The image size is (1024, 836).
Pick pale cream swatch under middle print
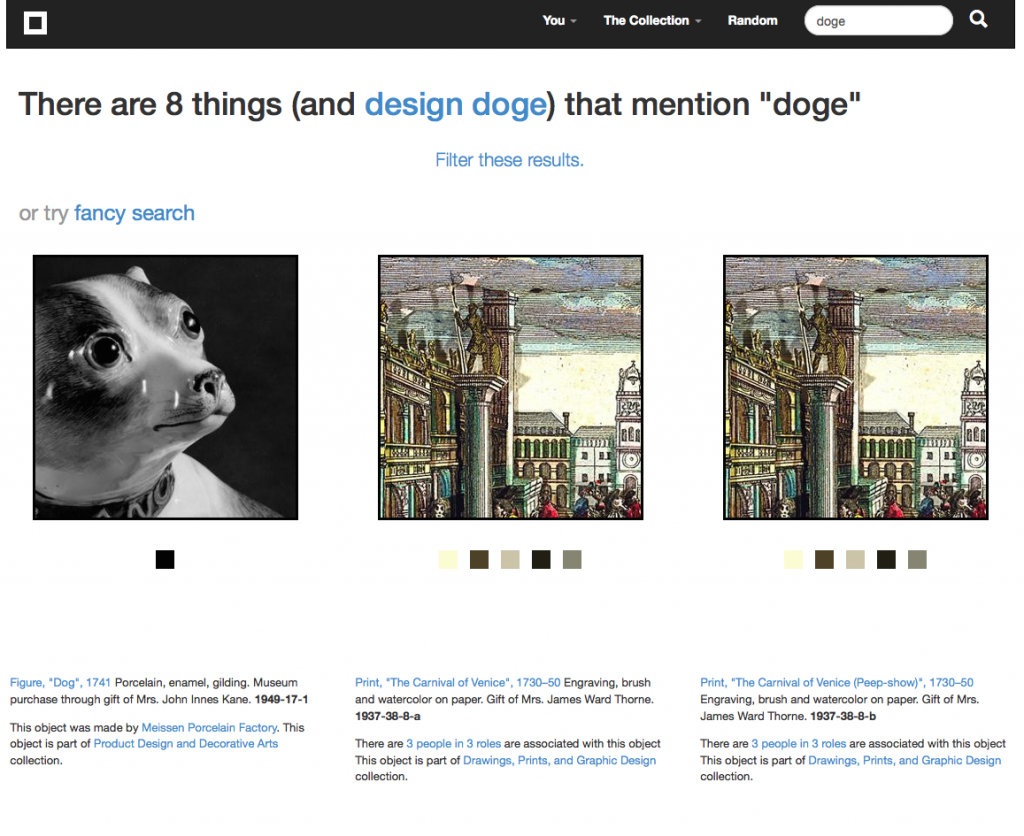click(x=448, y=560)
